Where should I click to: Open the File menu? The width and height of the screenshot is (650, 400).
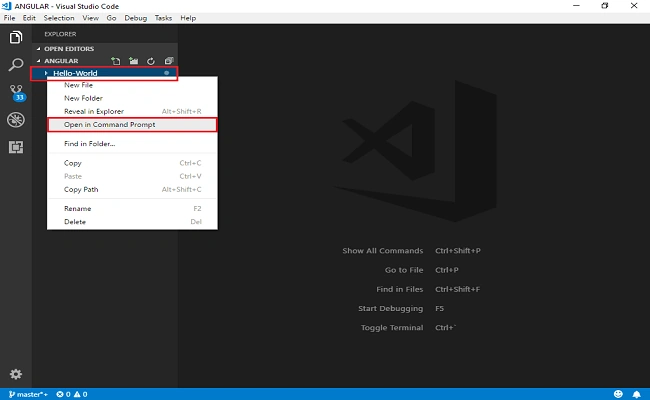tap(9, 18)
